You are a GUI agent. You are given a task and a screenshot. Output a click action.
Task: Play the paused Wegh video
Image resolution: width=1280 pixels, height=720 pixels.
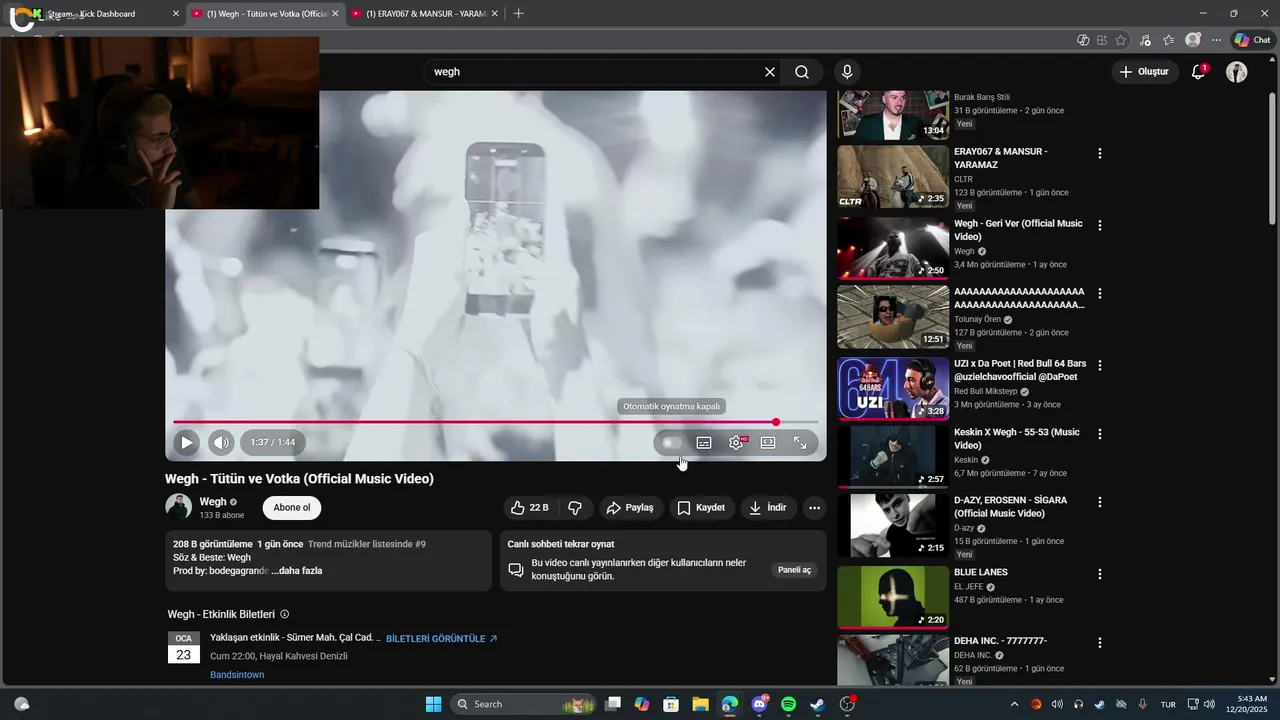186,442
